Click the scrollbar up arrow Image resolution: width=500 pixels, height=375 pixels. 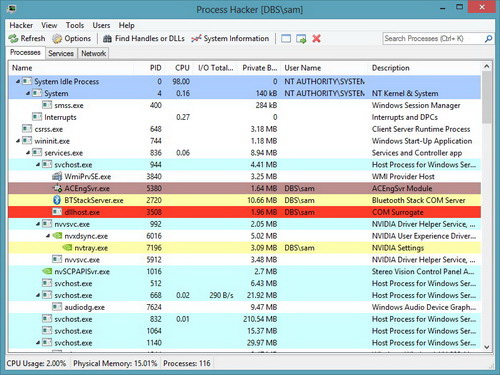[x=487, y=66]
